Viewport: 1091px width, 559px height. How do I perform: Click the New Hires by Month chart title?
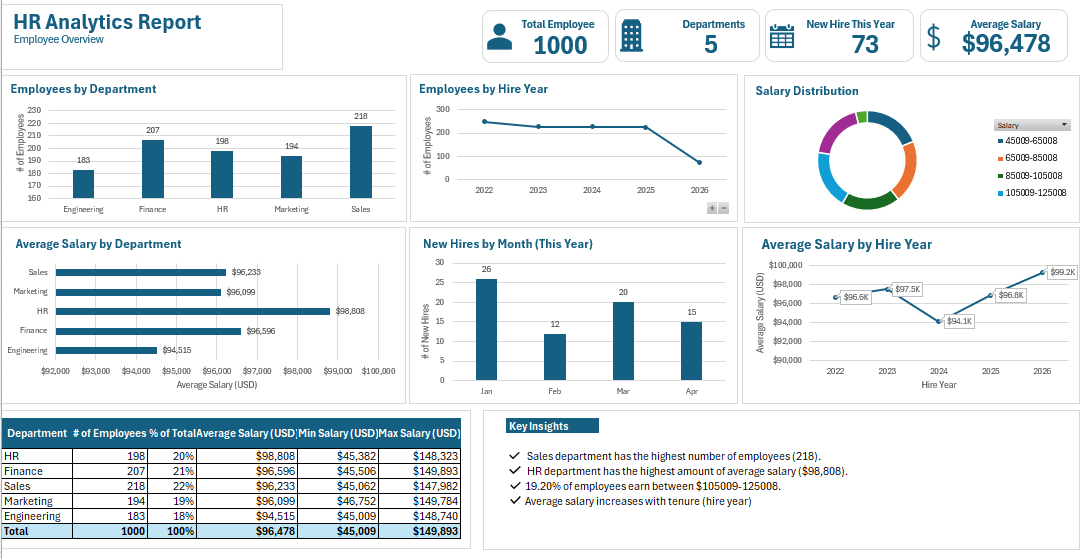(x=508, y=244)
